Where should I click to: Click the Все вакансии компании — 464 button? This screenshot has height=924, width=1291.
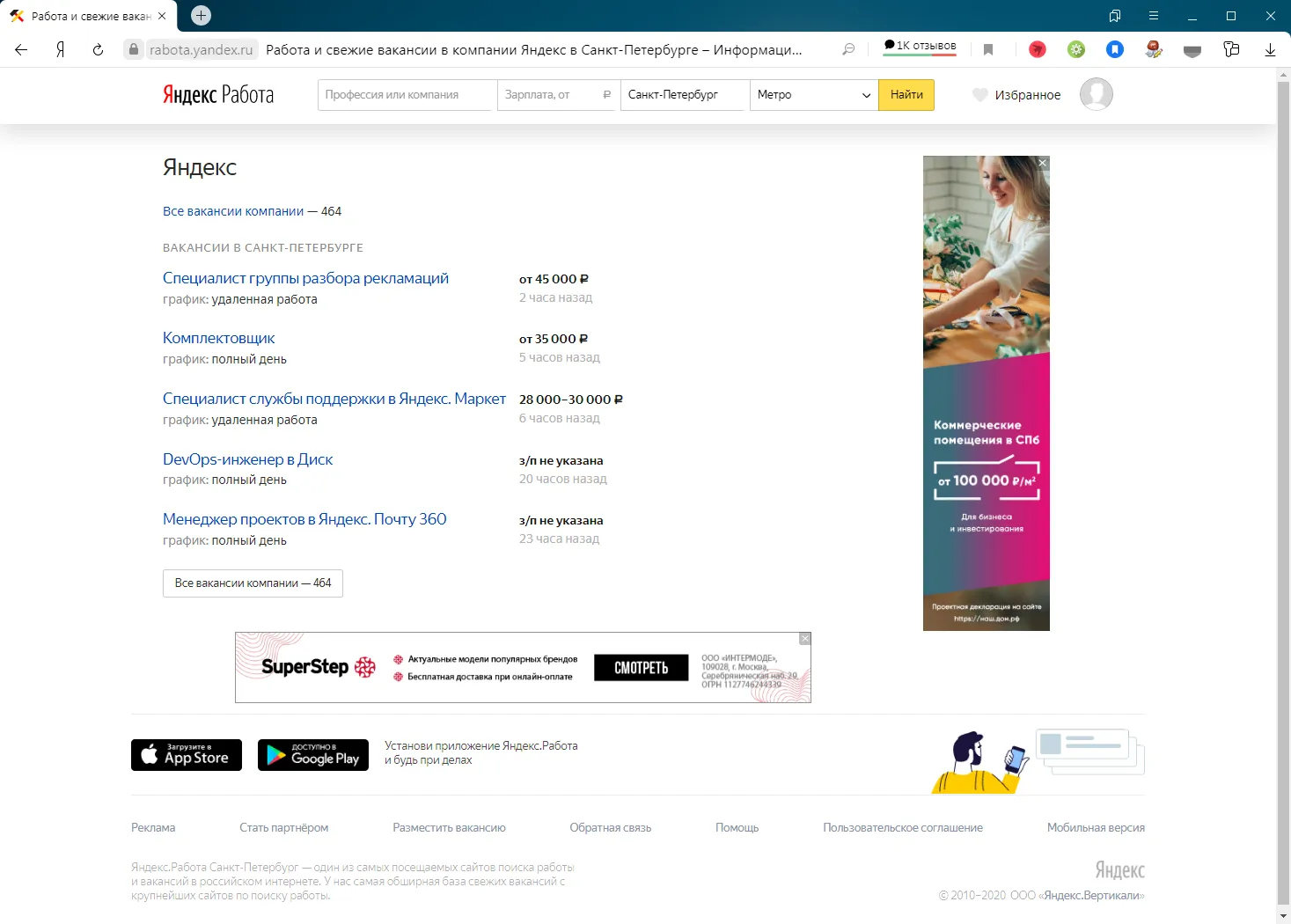(253, 583)
